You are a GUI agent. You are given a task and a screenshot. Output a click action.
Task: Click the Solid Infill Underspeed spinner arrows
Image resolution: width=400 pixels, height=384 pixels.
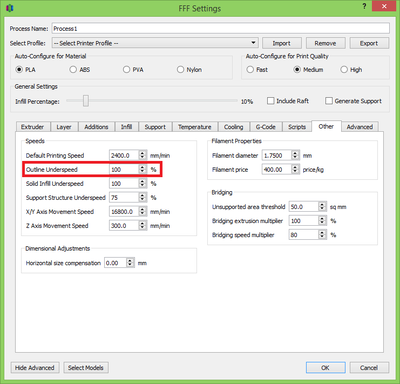pos(143,183)
